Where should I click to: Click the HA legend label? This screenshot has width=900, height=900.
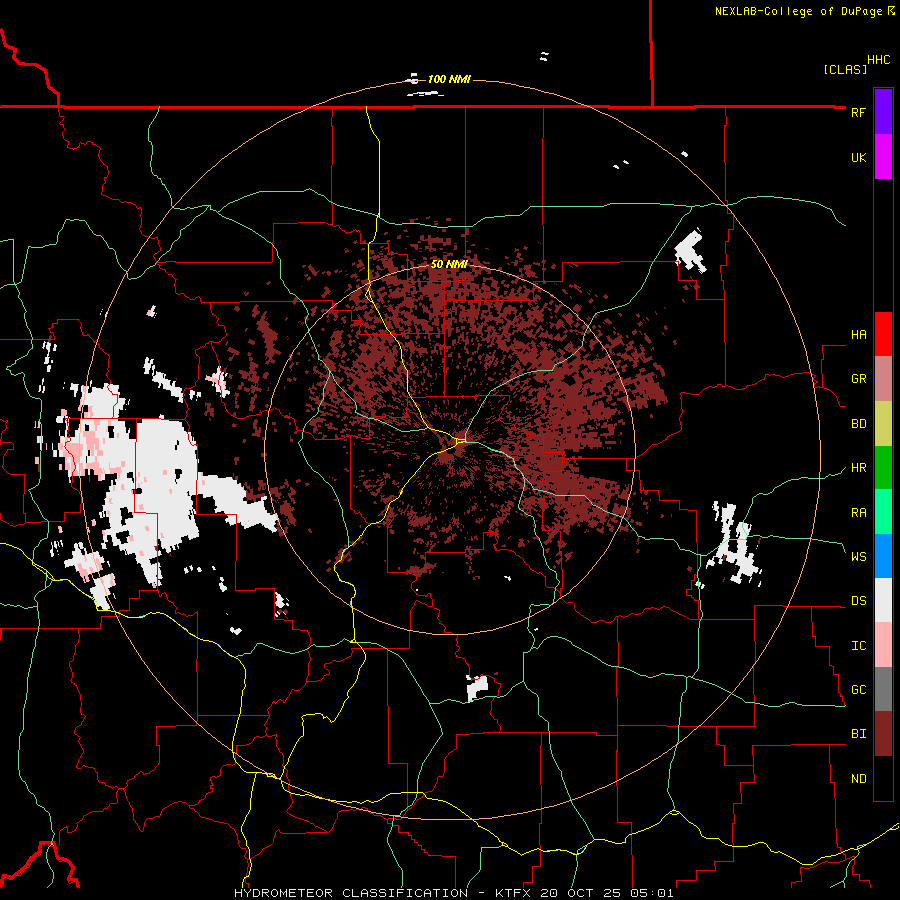coord(858,334)
